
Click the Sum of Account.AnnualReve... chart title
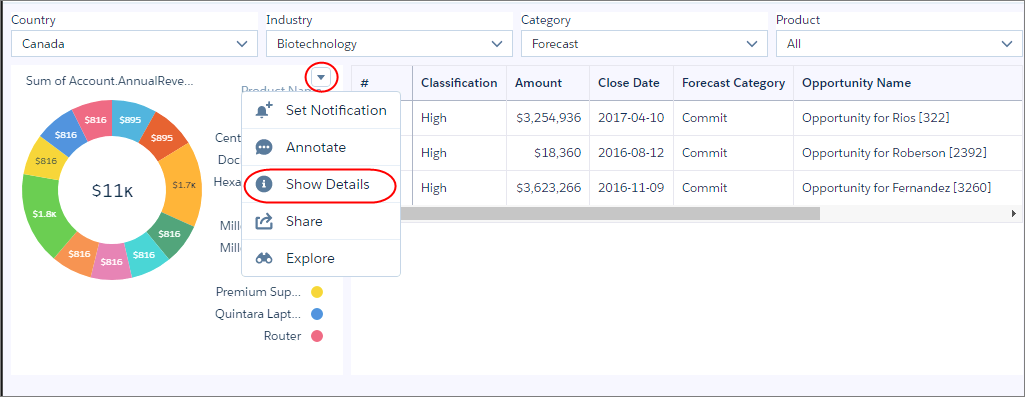[110, 81]
